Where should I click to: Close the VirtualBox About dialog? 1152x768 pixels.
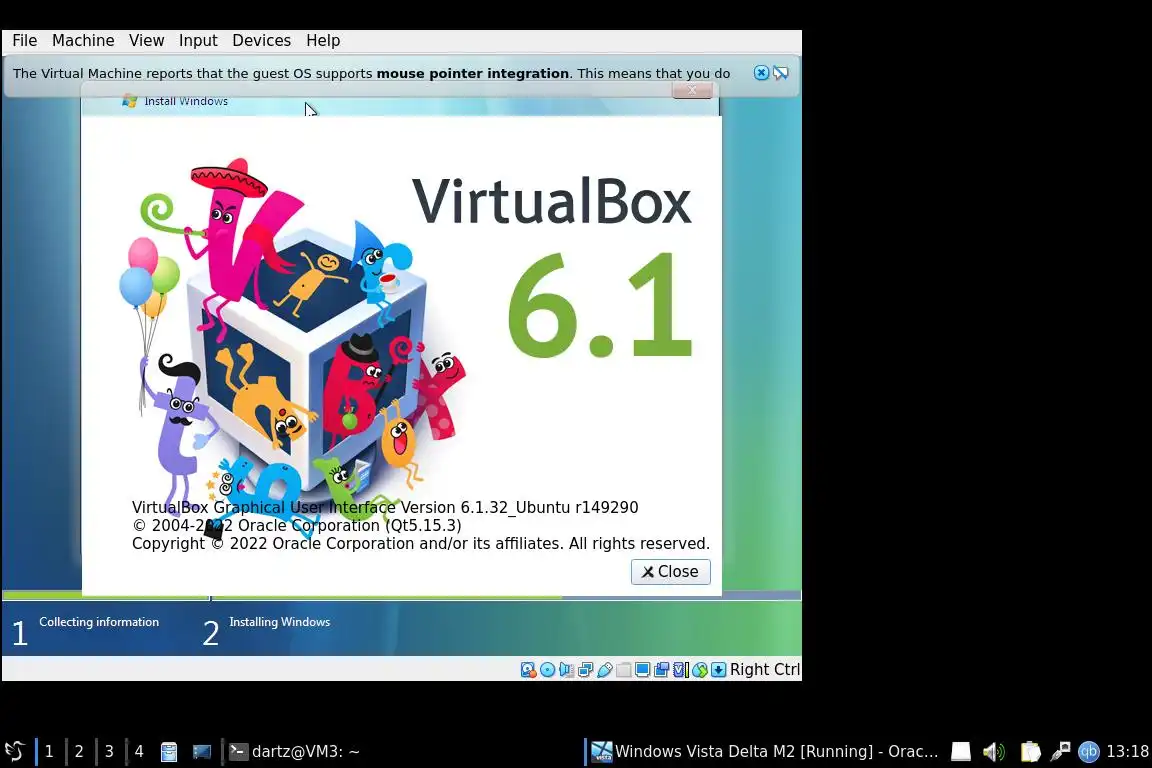pos(670,572)
